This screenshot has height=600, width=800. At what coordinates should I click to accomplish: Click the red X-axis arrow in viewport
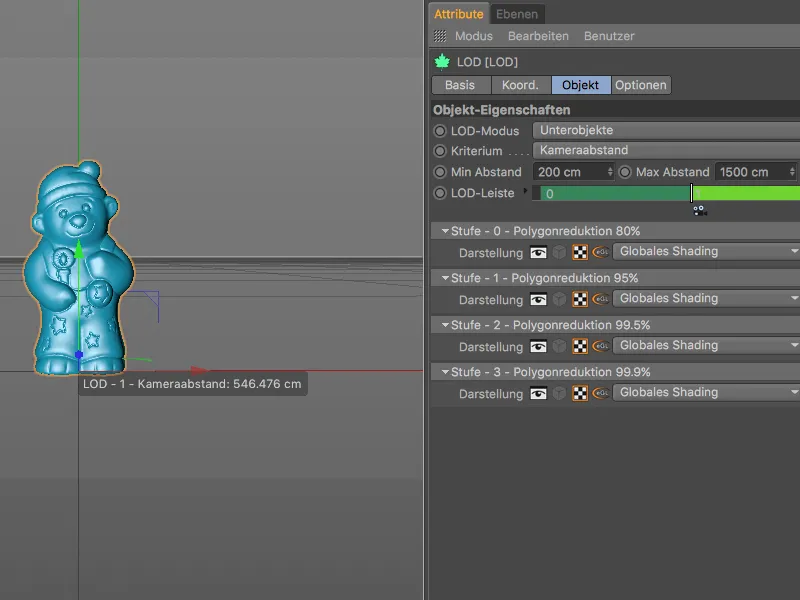pos(199,370)
